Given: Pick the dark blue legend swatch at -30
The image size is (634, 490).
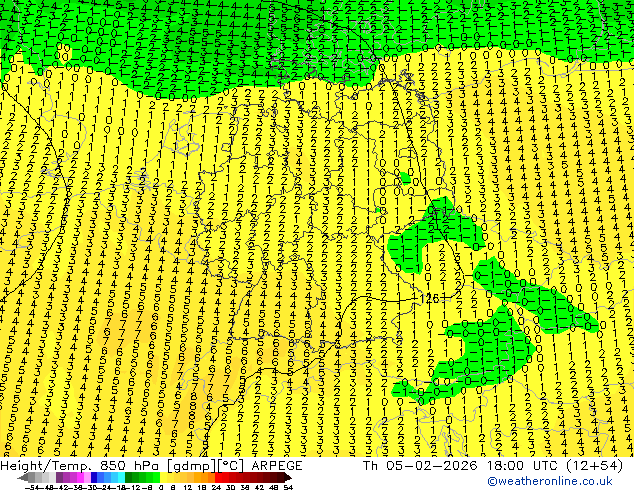Looking at the screenshot, I should click(x=94, y=477).
